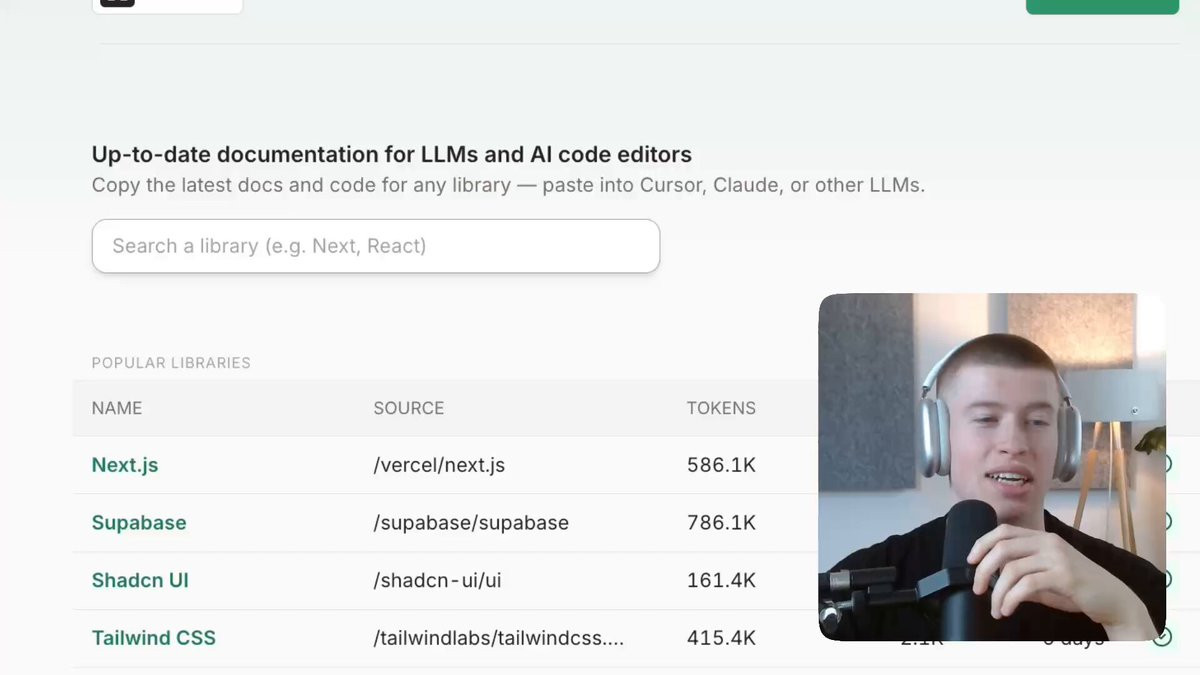The image size is (1200, 675).
Task: Click the webcam video overlay thumbnail
Action: coord(992,467)
